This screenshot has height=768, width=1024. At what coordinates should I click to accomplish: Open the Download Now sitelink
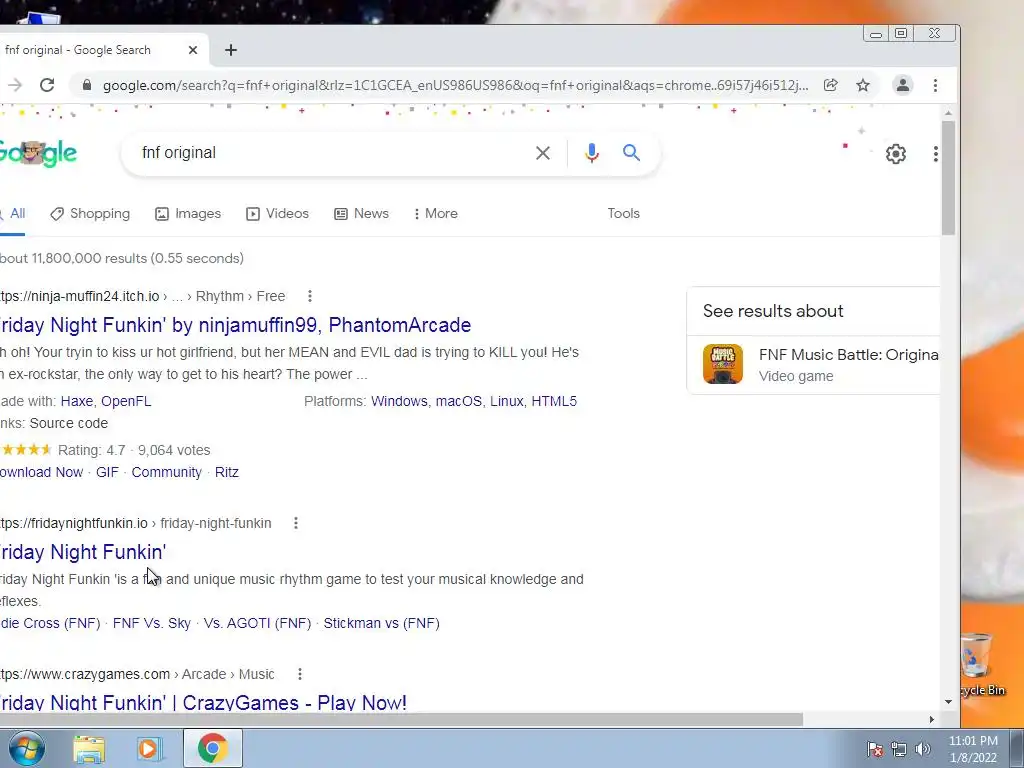pyautogui.click(x=41, y=472)
